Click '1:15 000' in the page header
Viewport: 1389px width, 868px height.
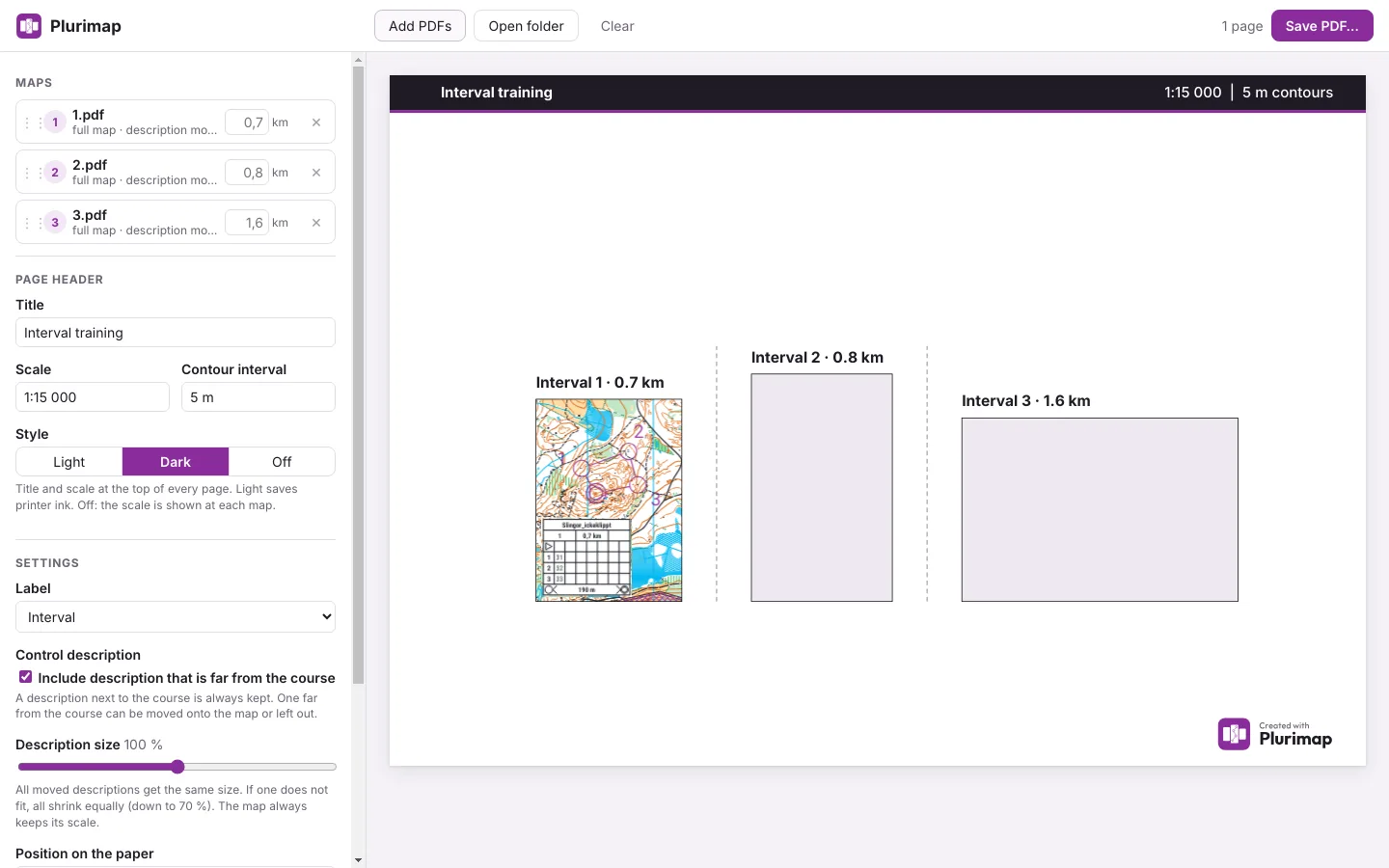pyautogui.click(x=1193, y=93)
